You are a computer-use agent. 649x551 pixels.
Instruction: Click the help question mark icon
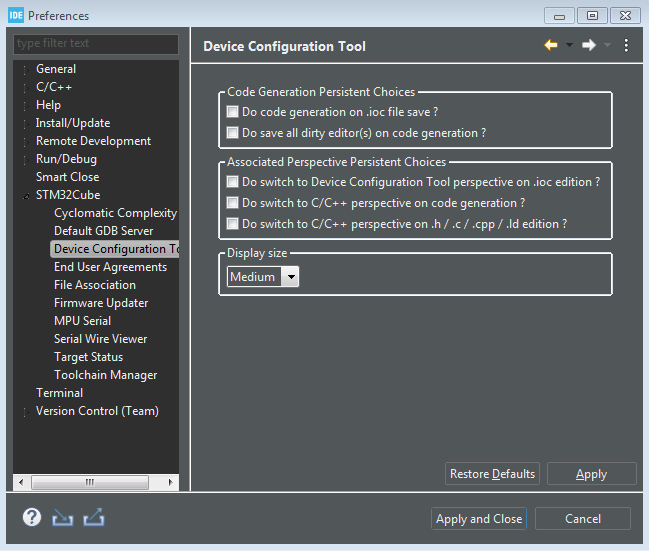[x=32, y=517]
